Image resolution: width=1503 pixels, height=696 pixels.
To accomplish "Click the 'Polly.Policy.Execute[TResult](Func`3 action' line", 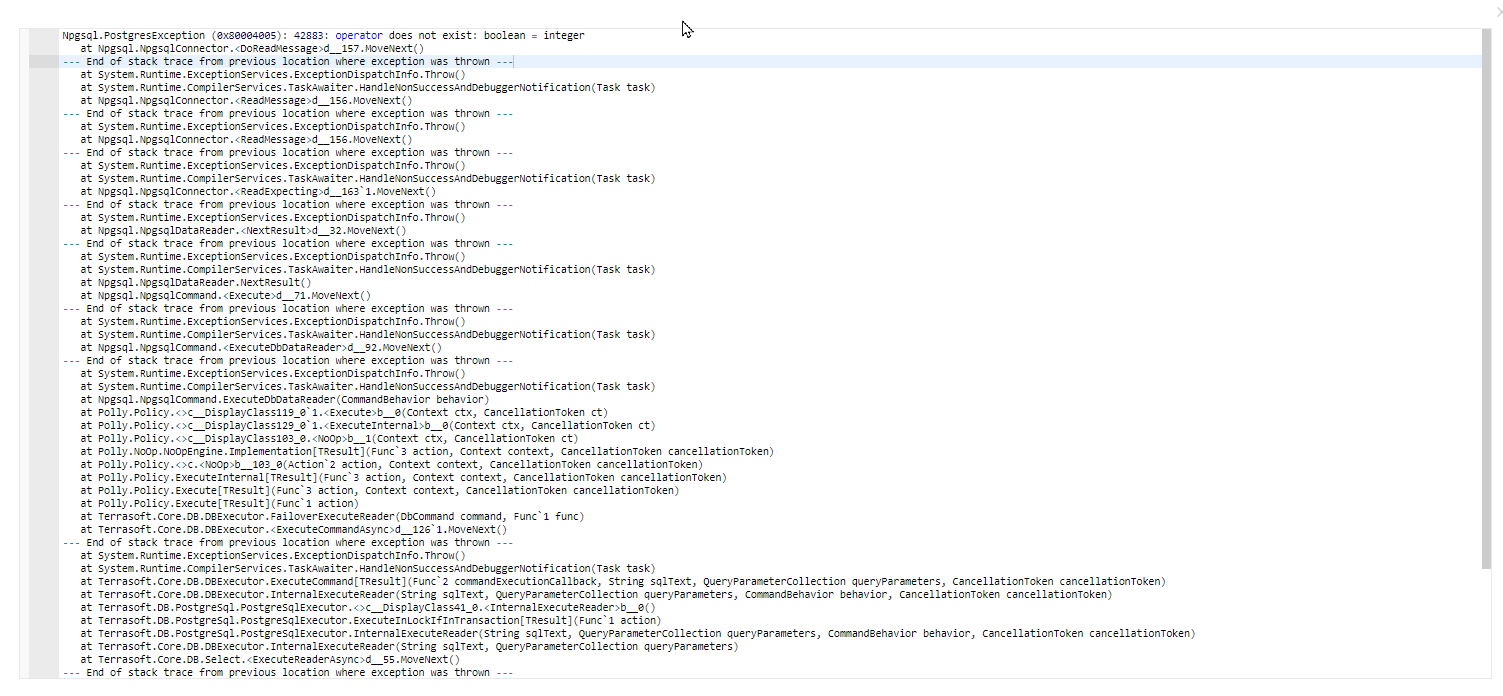I will click(379, 490).
